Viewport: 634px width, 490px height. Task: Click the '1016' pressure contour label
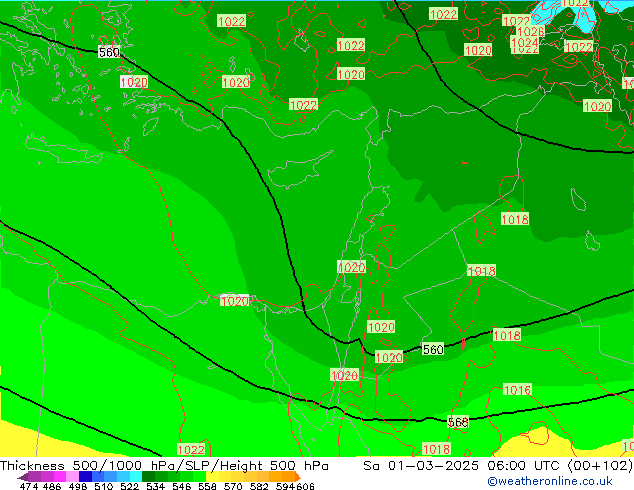point(517,390)
